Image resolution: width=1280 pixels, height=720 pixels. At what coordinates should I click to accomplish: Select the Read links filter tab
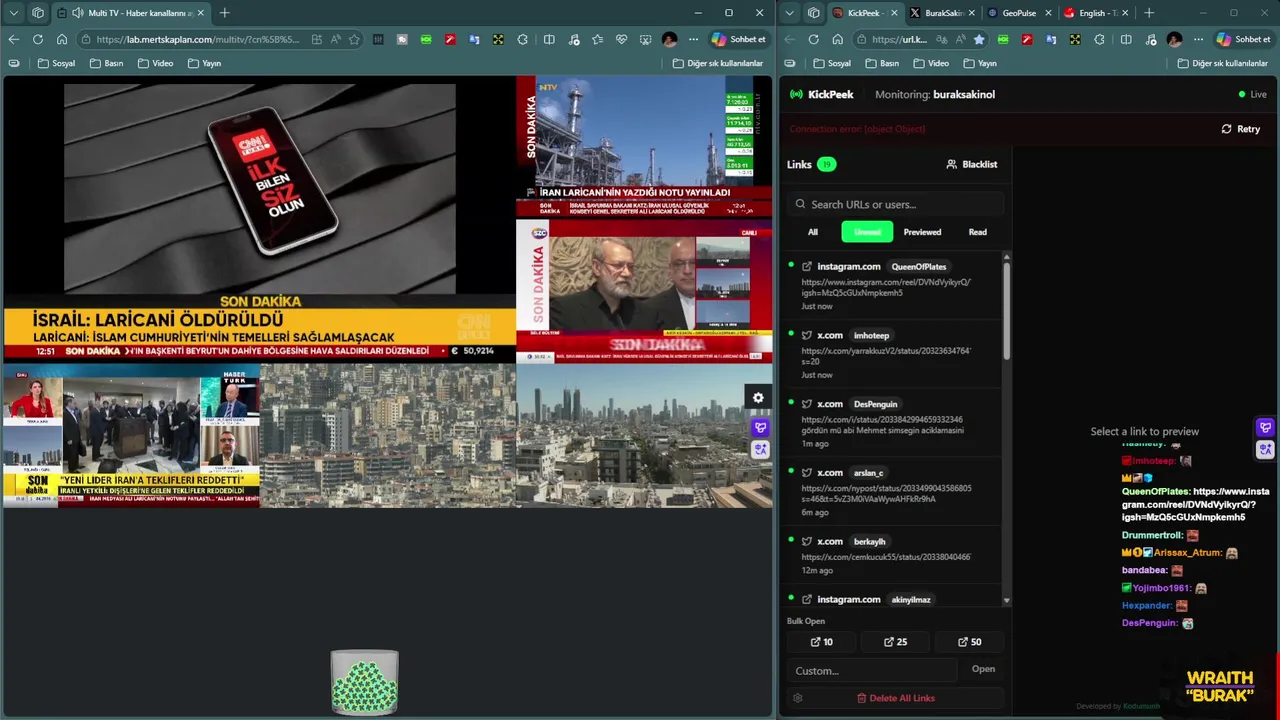coord(977,232)
